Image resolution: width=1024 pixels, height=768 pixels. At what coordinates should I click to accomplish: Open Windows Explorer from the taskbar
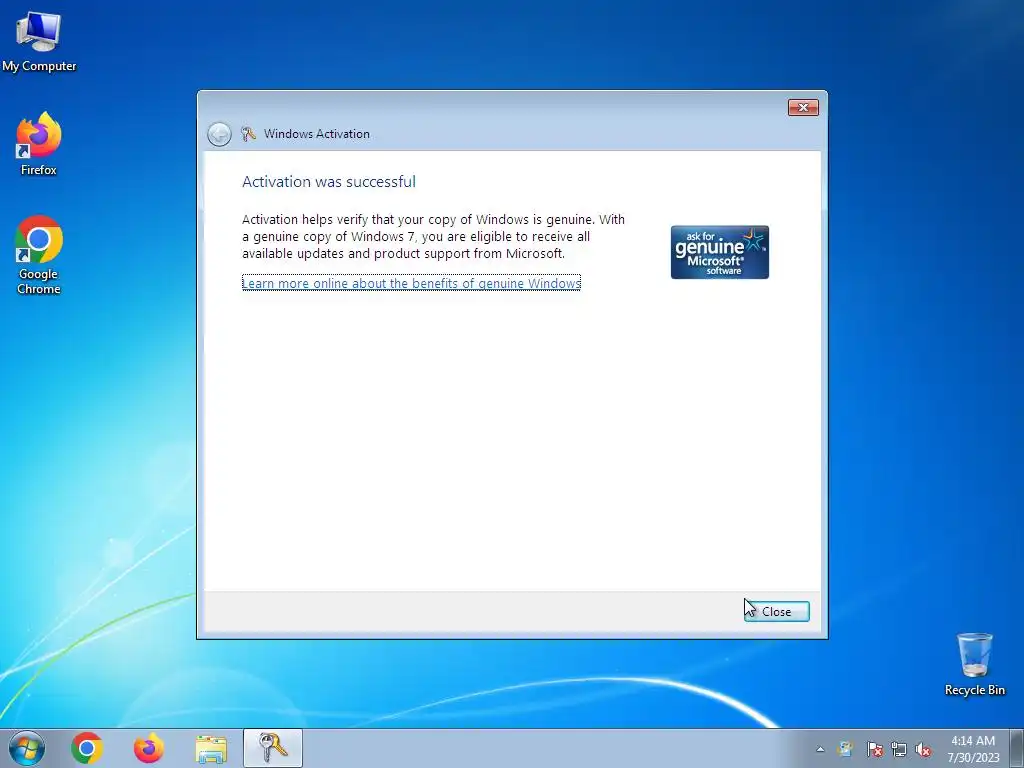tap(211, 749)
